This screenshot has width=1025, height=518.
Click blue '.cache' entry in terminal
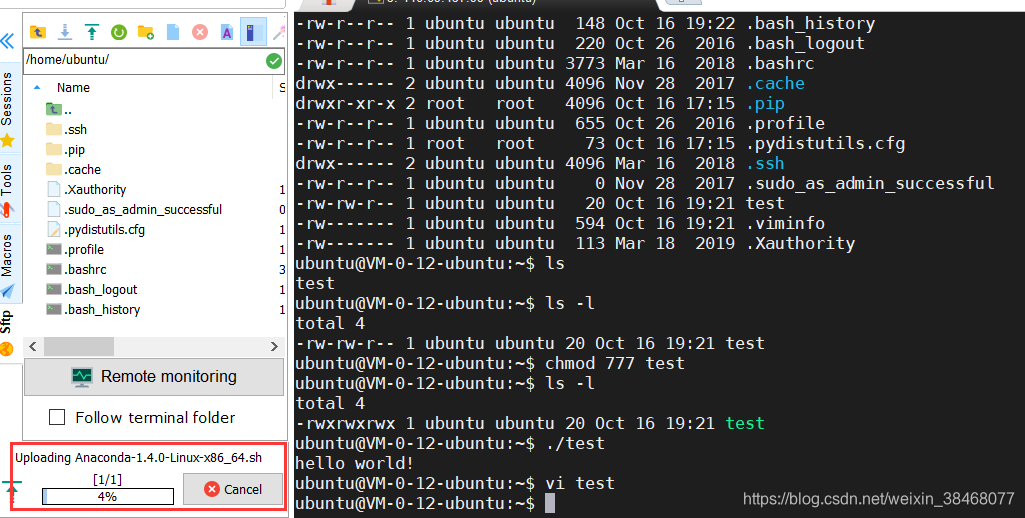(x=775, y=83)
